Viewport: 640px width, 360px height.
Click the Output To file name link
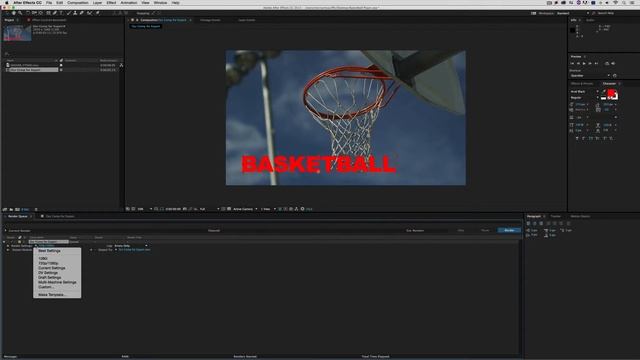pos(134,249)
